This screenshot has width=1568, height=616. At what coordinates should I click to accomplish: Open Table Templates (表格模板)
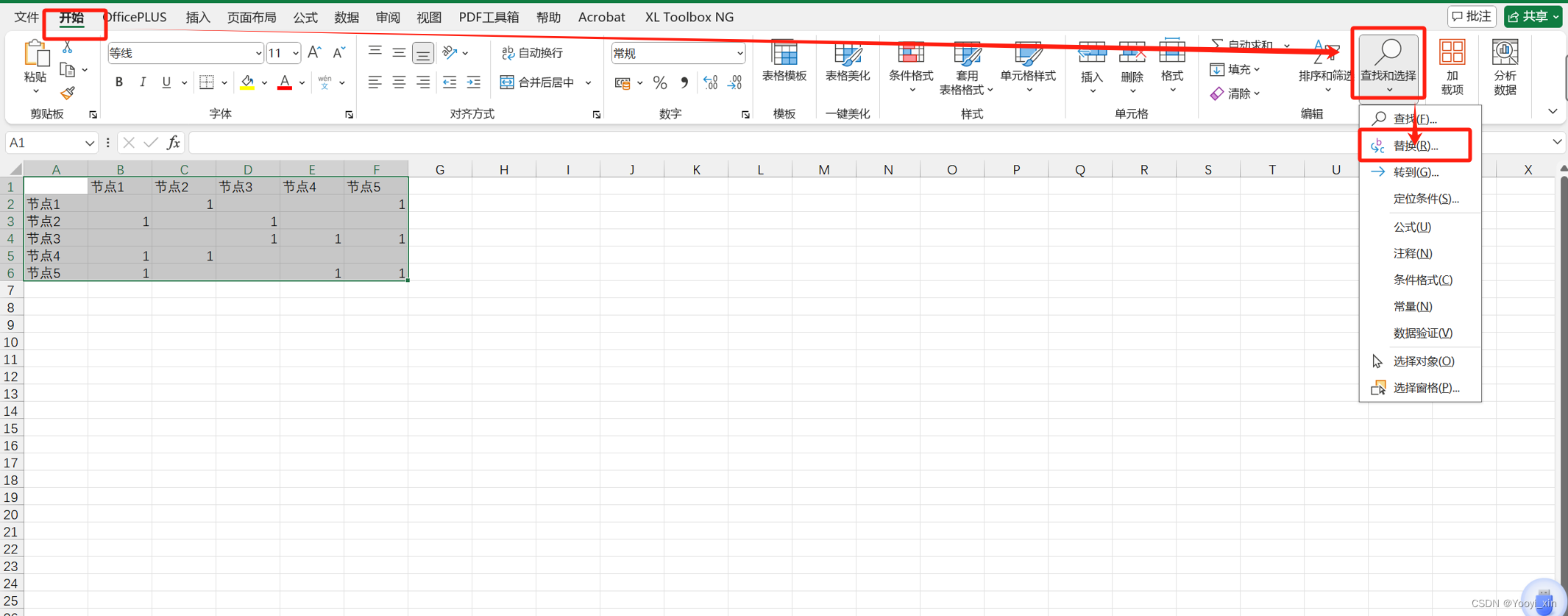point(784,62)
